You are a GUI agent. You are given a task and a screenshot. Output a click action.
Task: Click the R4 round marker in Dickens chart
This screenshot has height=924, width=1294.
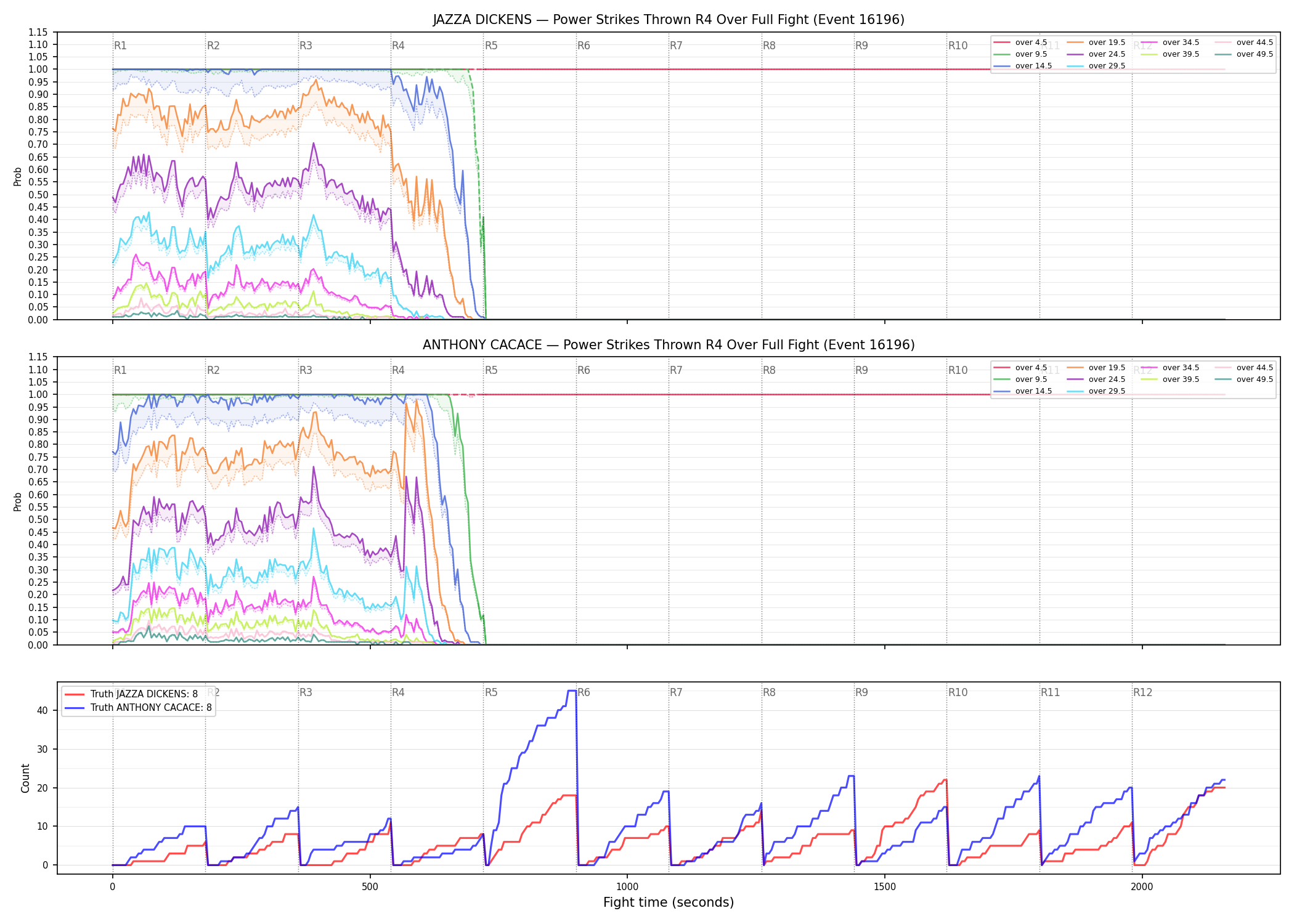coord(398,46)
